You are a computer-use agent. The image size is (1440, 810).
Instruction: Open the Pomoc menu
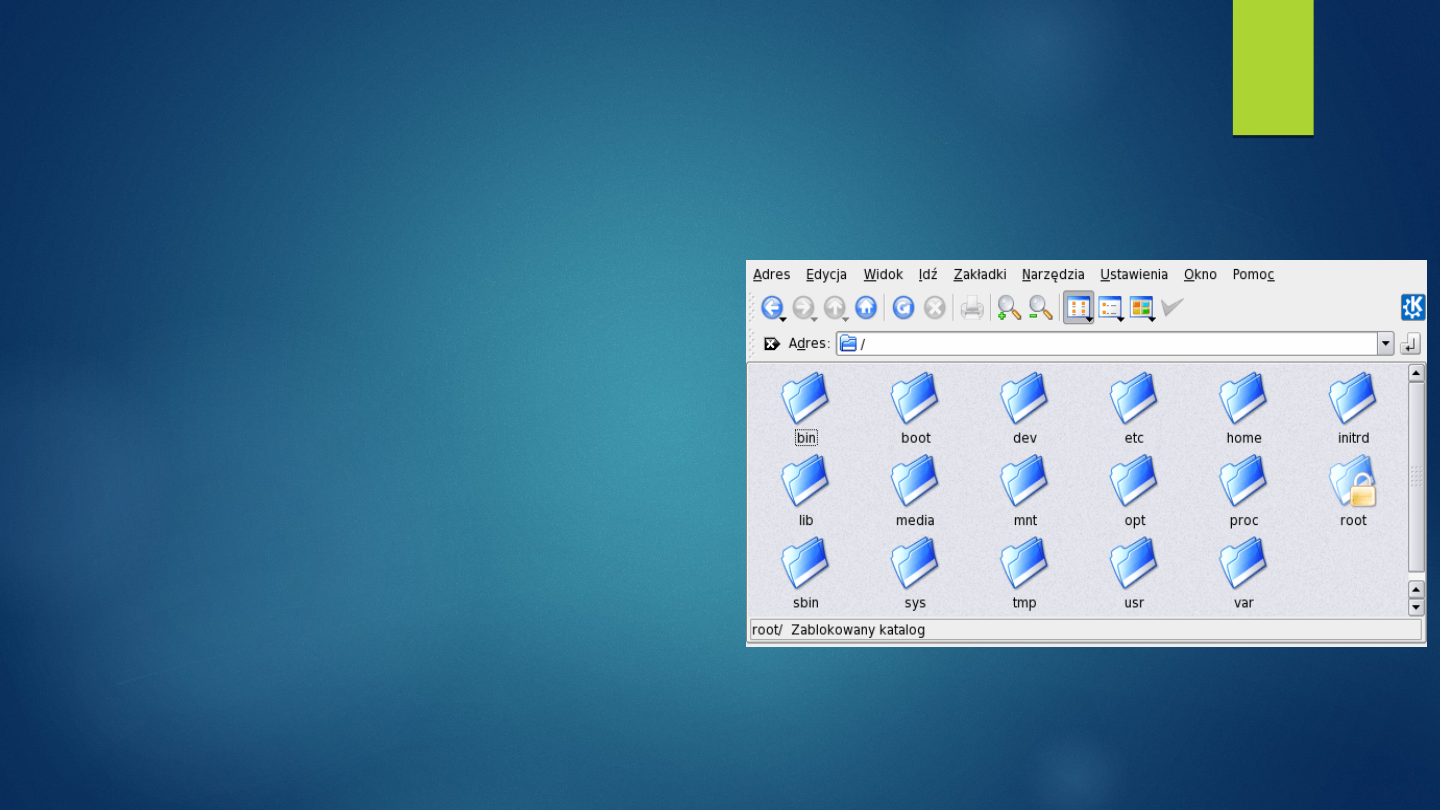1253,274
